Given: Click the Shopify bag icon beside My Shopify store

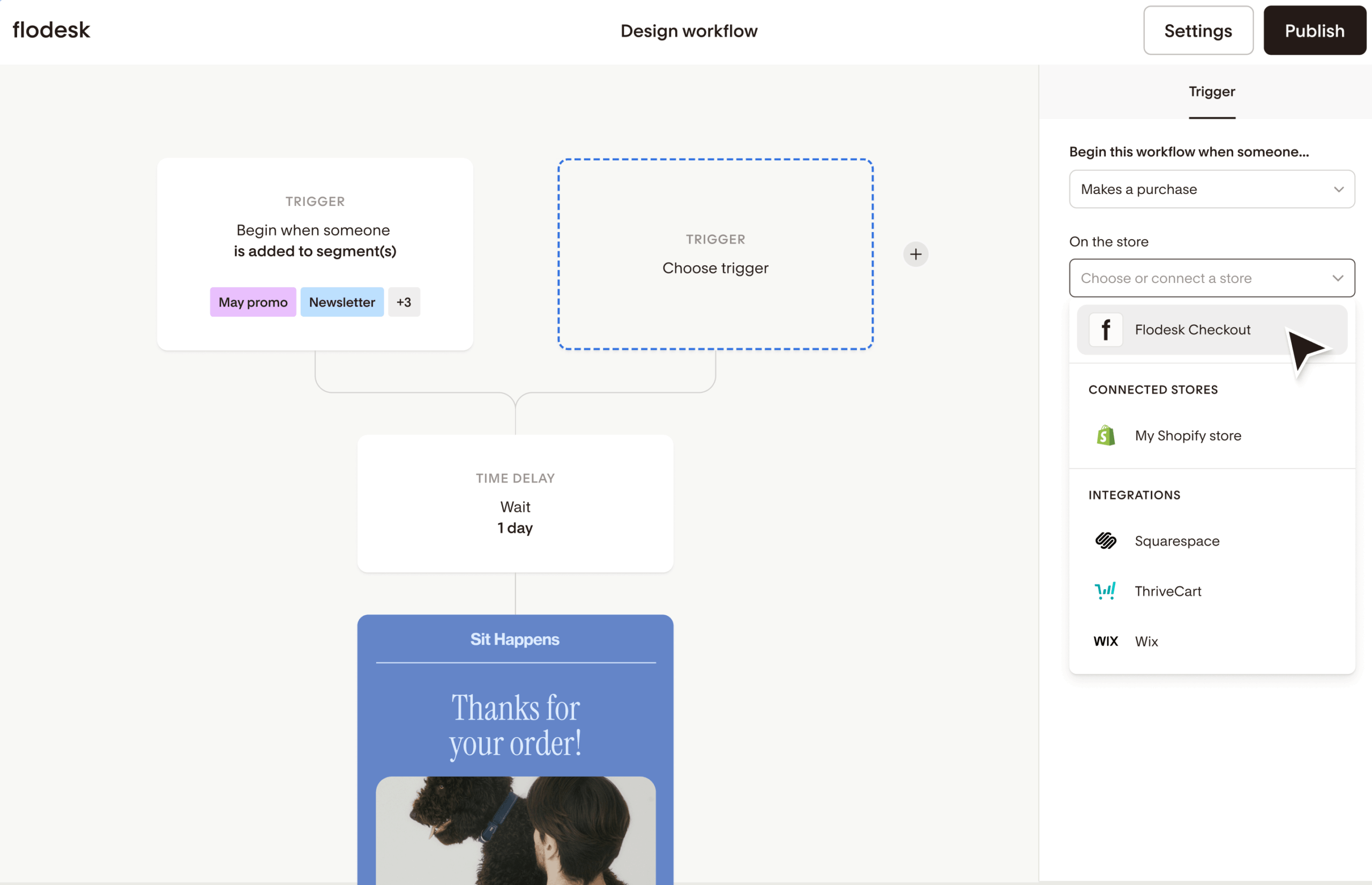Looking at the screenshot, I should (x=1106, y=435).
